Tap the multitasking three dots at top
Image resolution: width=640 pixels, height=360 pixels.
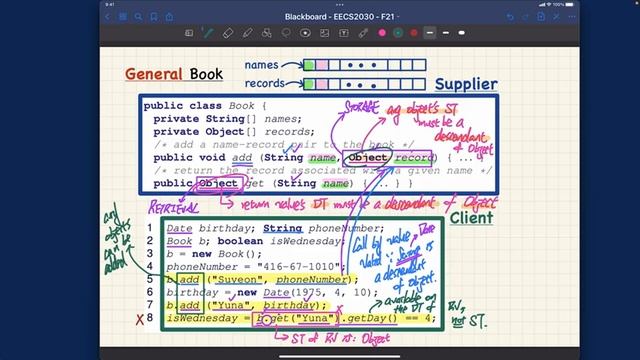340,5
